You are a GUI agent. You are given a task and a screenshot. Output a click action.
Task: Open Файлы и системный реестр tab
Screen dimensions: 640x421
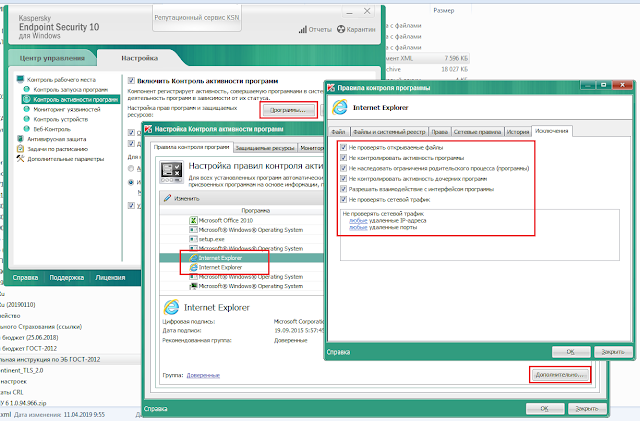tap(389, 132)
